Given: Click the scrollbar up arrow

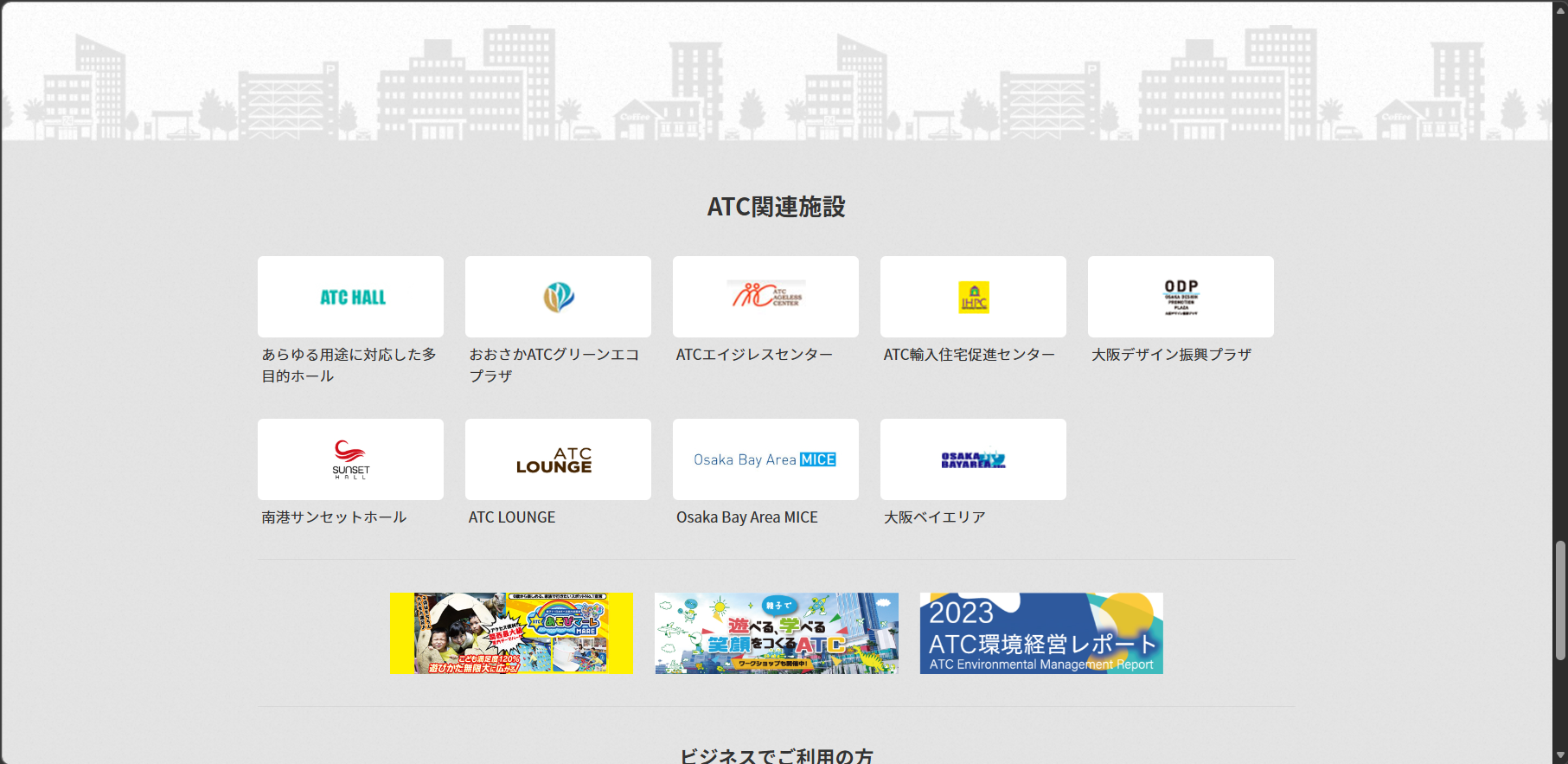Looking at the screenshot, I should (1560, 9).
